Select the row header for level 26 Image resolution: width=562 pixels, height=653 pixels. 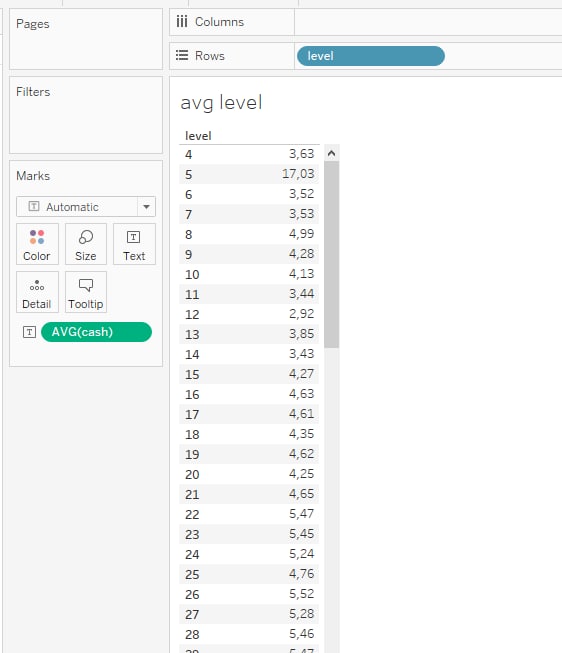[192, 594]
